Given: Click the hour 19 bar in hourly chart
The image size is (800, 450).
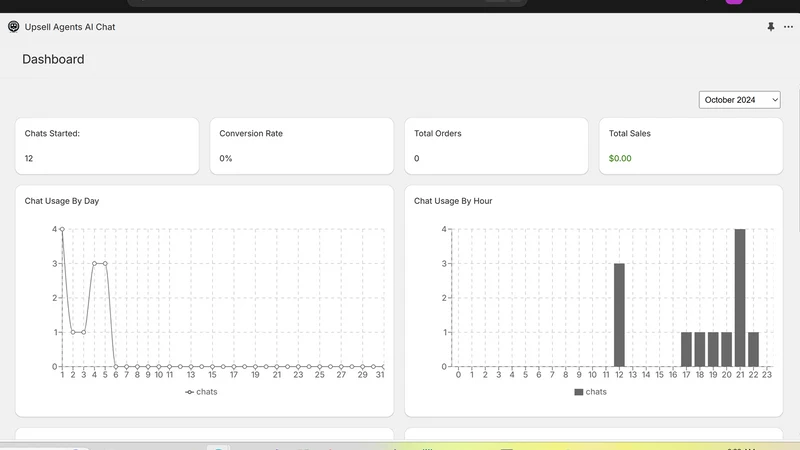Looking at the screenshot, I should (x=713, y=349).
